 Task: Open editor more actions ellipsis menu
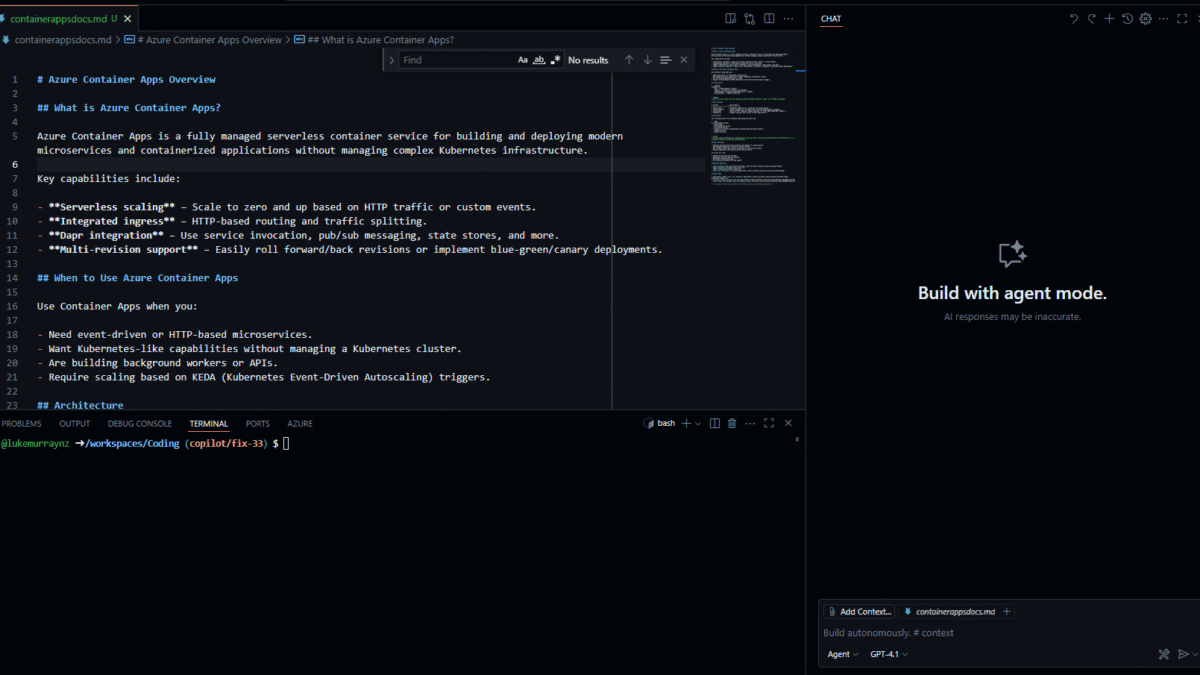pos(788,18)
